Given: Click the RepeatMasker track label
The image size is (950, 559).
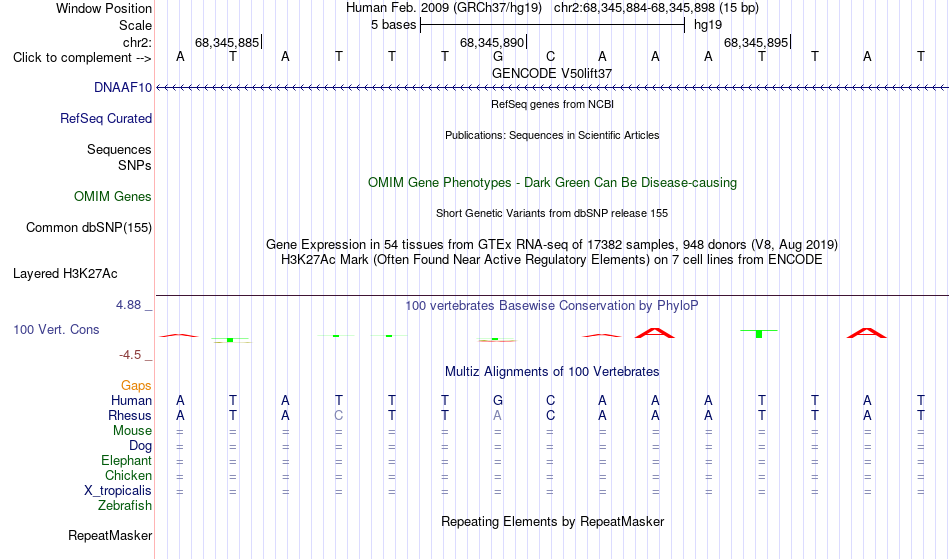Looking at the screenshot, I should pos(110,536).
